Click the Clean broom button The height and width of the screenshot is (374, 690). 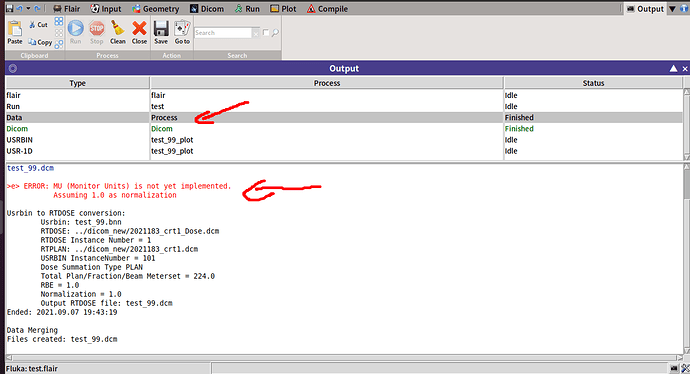117,32
